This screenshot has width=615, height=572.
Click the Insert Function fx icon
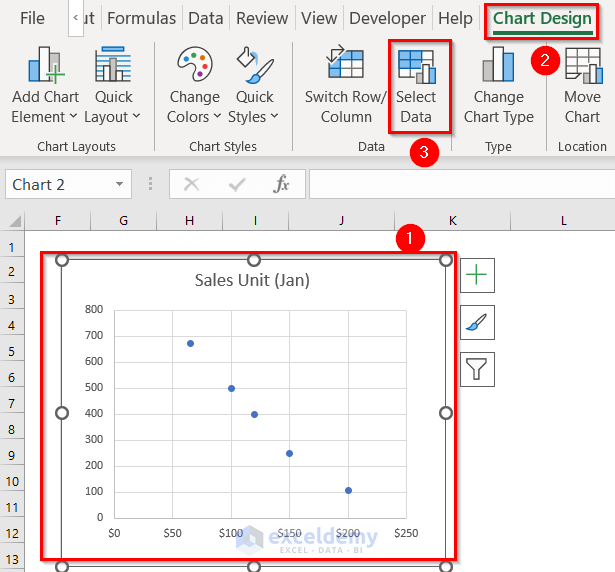pos(281,184)
